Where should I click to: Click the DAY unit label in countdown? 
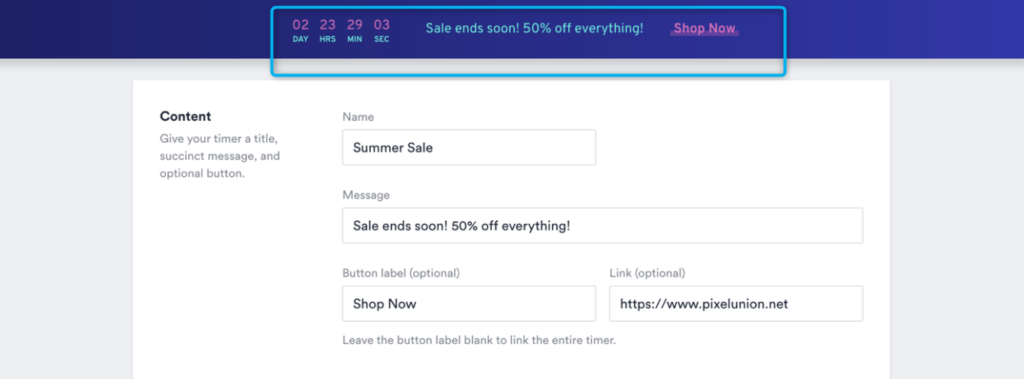click(300, 39)
